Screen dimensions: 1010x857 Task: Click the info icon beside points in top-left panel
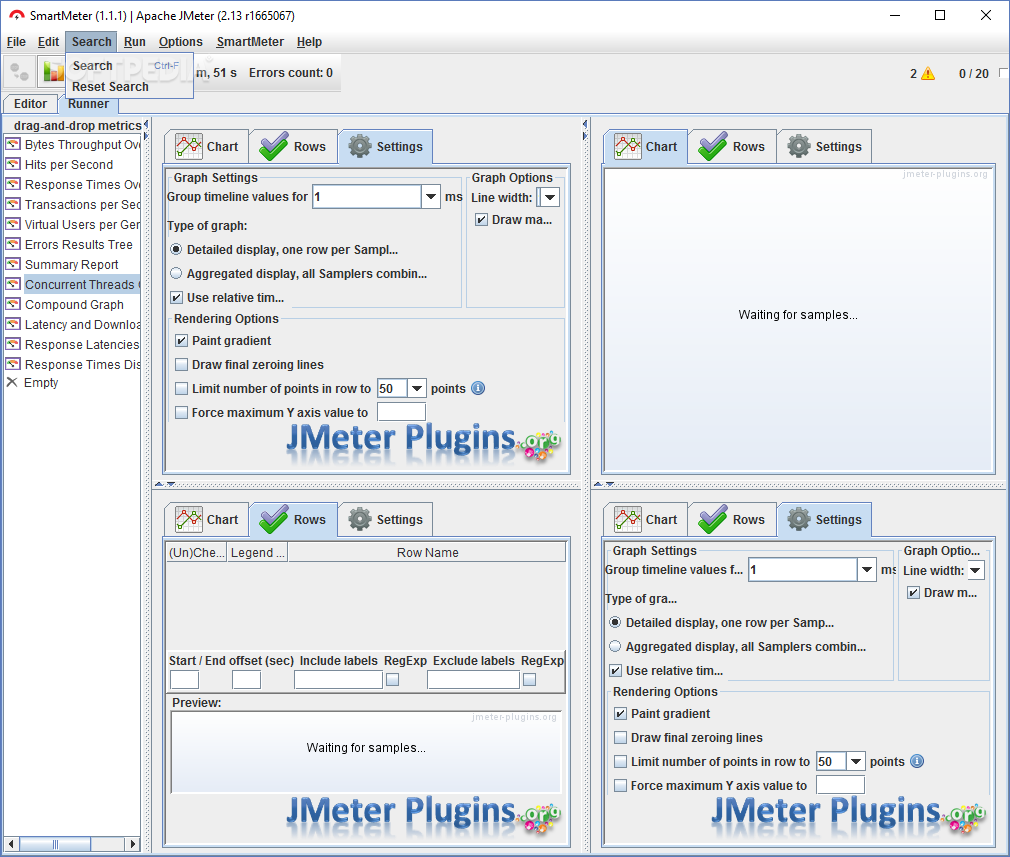(x=478, y=389)
